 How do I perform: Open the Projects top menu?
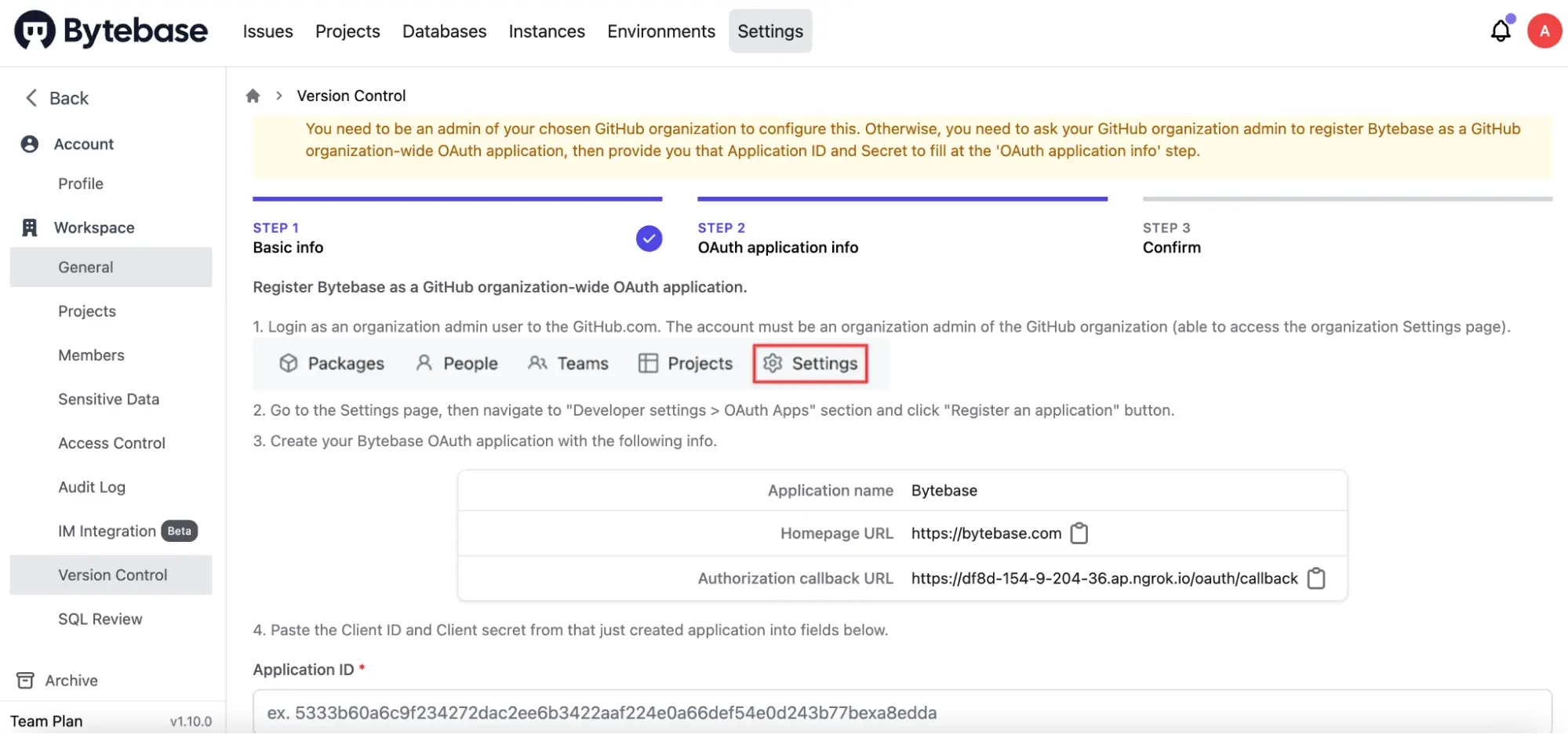347,31
